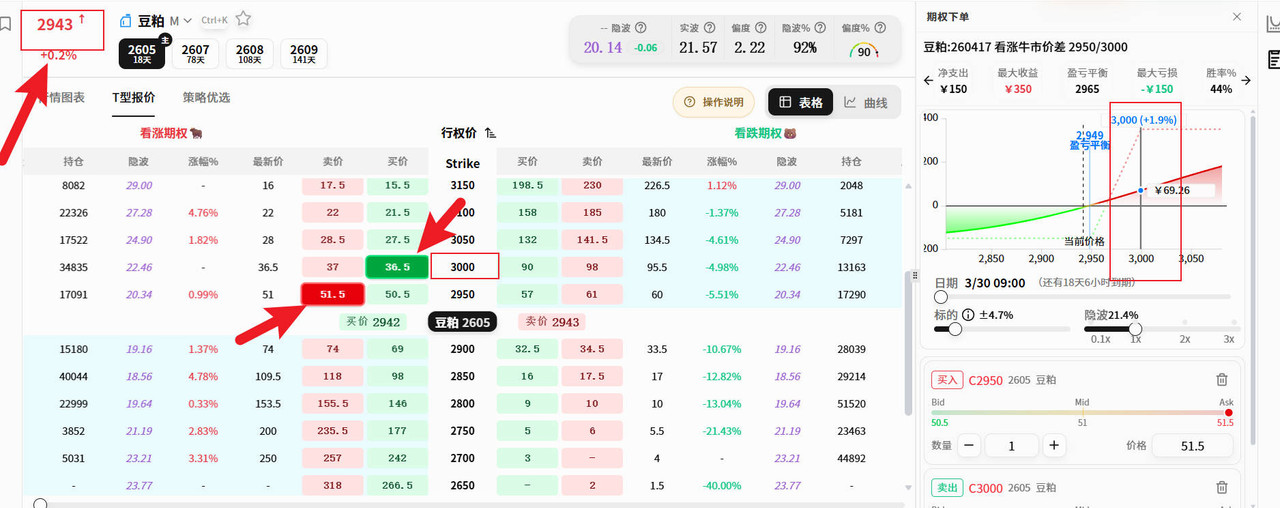Click call 卖价 37 at strike 3000

[x=333, y=267]
